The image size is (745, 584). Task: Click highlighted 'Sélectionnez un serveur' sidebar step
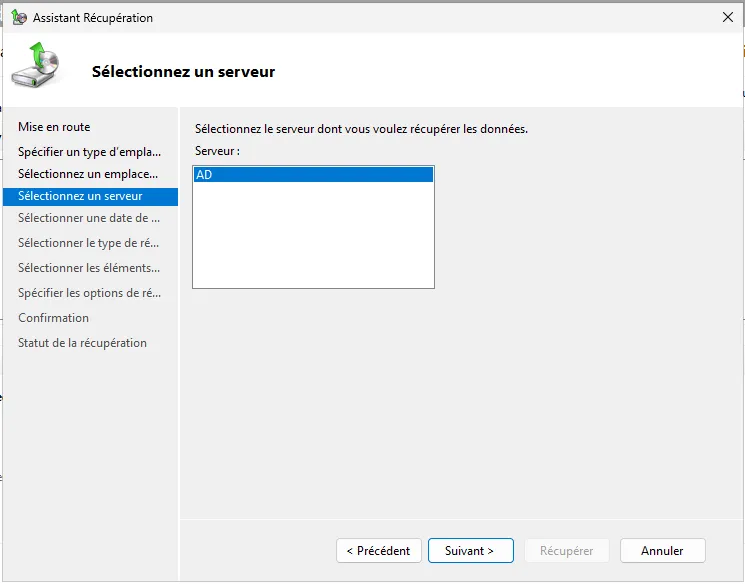(x=80, y=196)
